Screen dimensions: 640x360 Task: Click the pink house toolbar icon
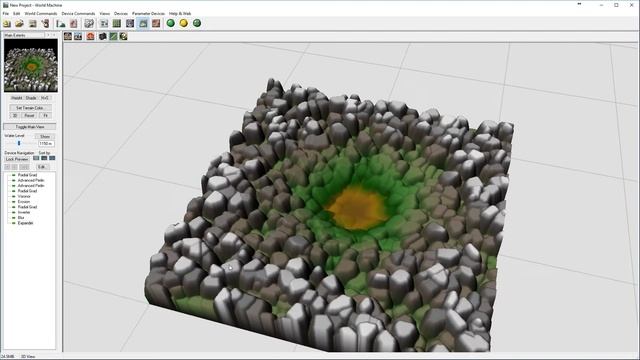(x=73, y=24)
